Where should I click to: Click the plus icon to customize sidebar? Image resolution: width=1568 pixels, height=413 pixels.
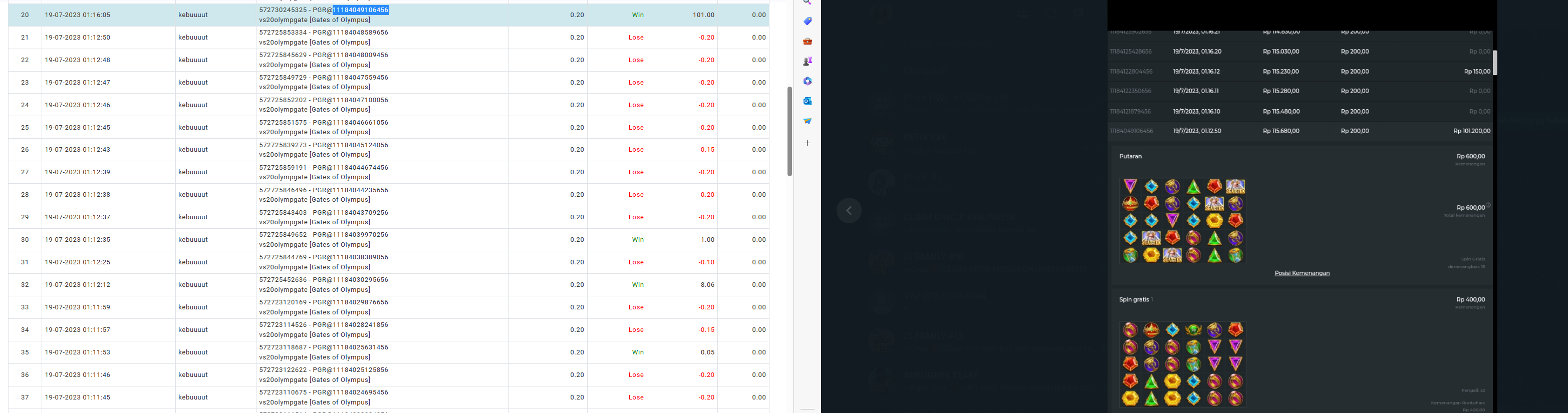click(807, 143)
